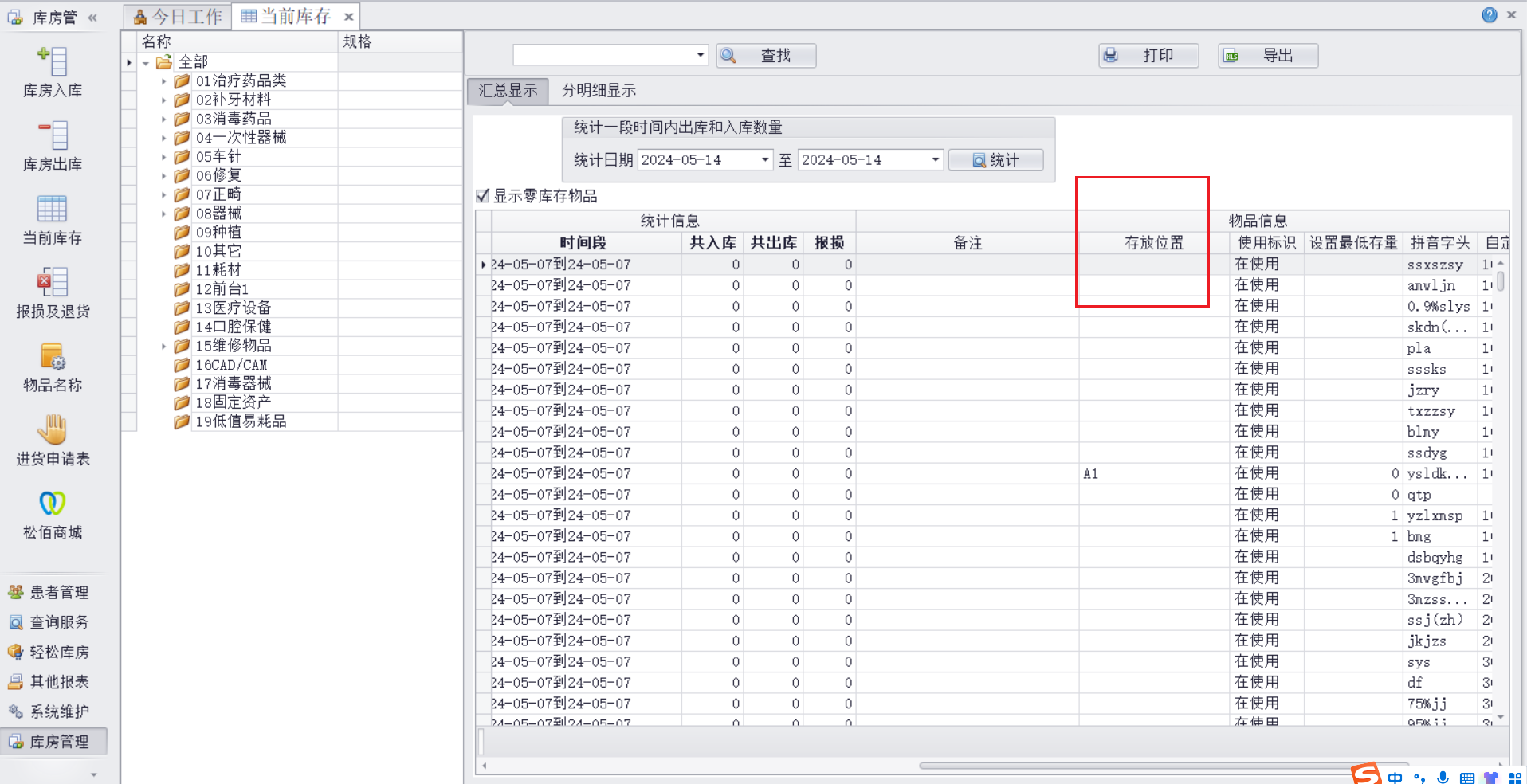Sort by 共入库 column header
1527x784 pixels.
tap(712, 243)
